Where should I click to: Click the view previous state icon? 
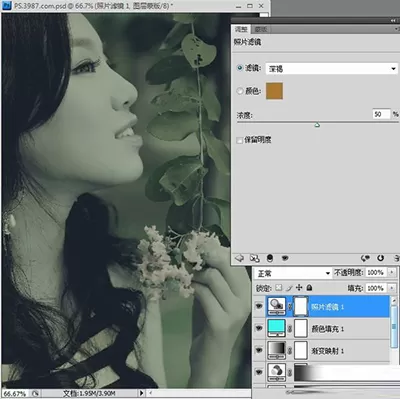click(x=366, y=258)
